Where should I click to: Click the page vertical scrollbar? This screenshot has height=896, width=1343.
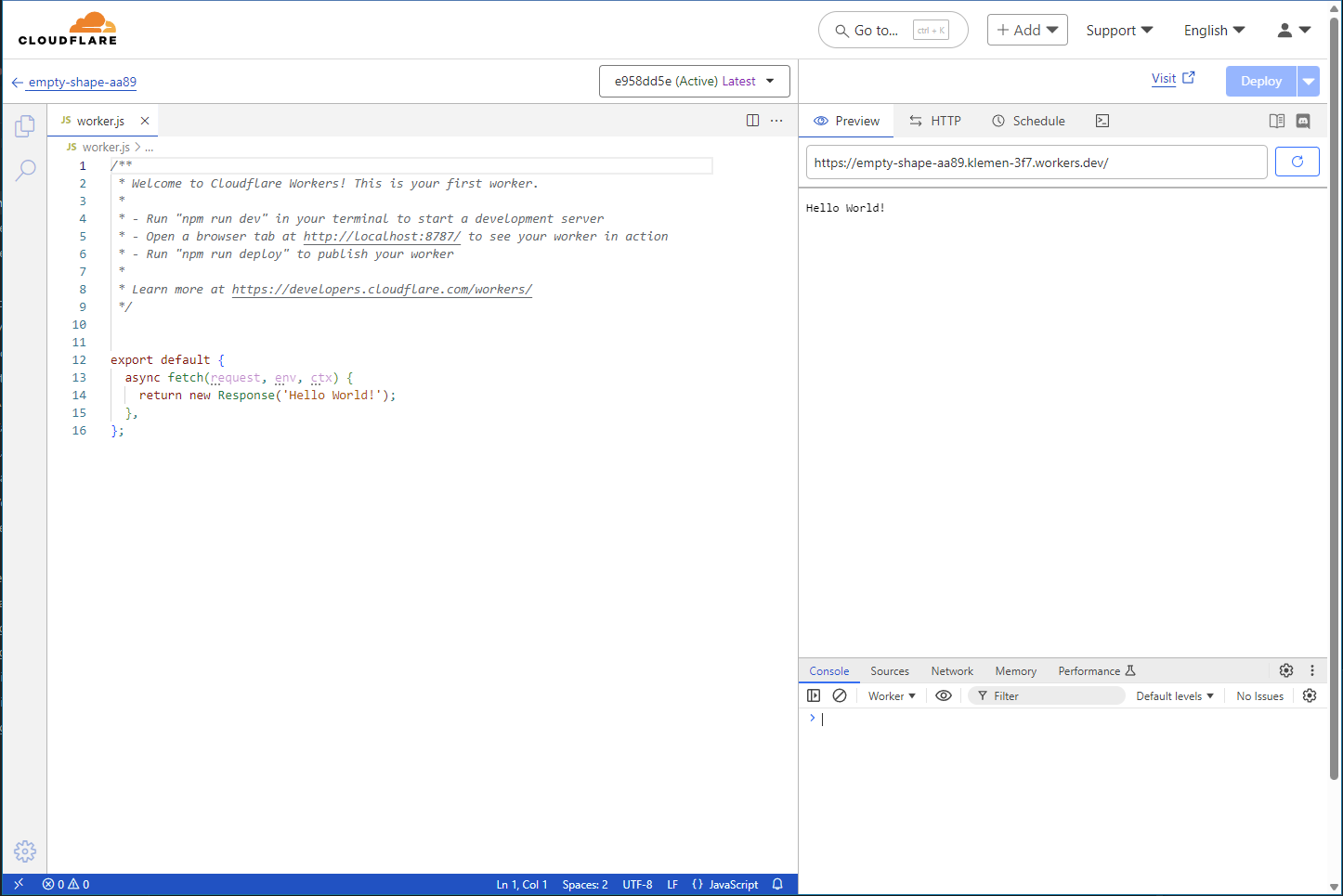[x=1335, y=399]
